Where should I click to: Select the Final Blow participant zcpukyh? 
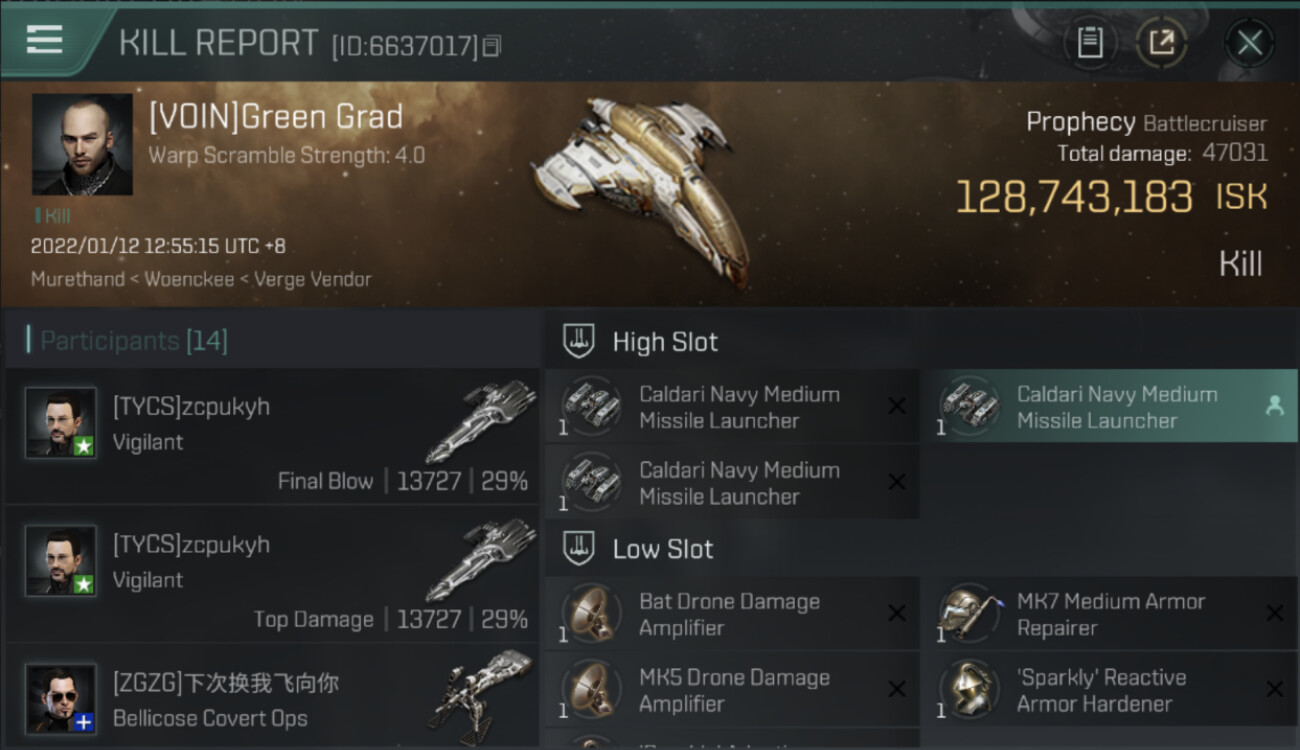click(x=272, y=436)
